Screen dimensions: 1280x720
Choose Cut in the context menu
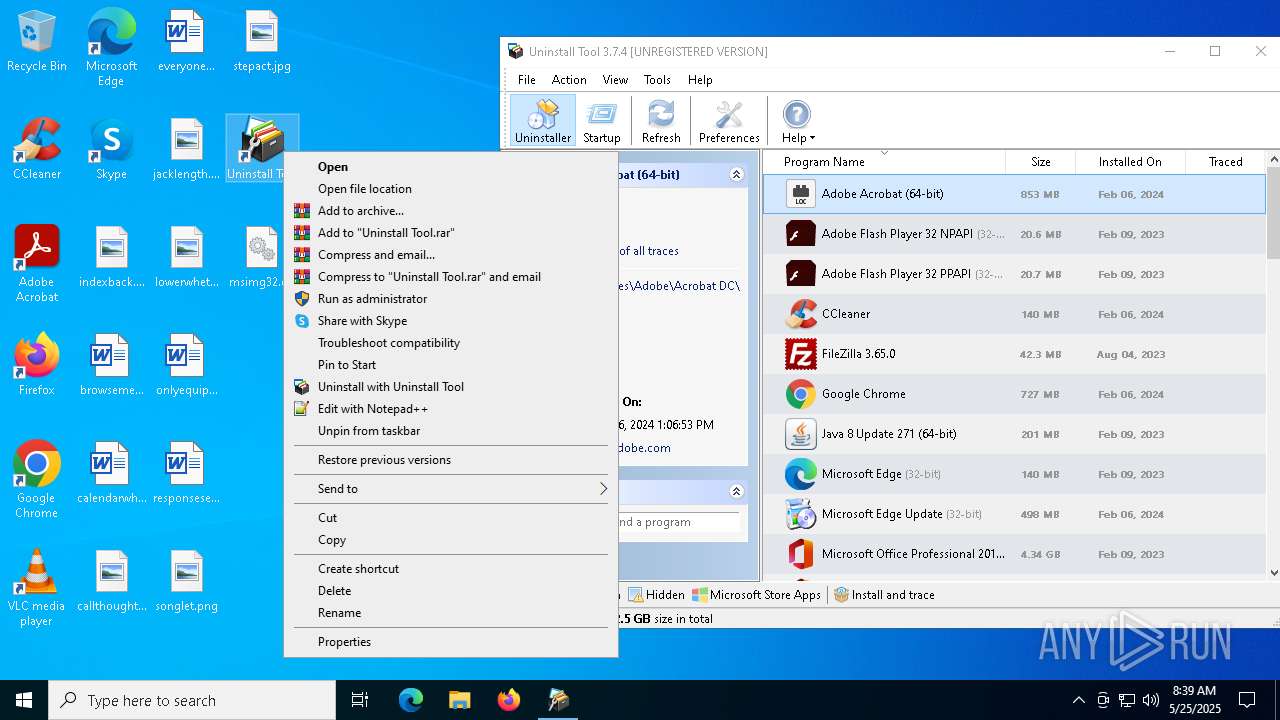(451, 518)
